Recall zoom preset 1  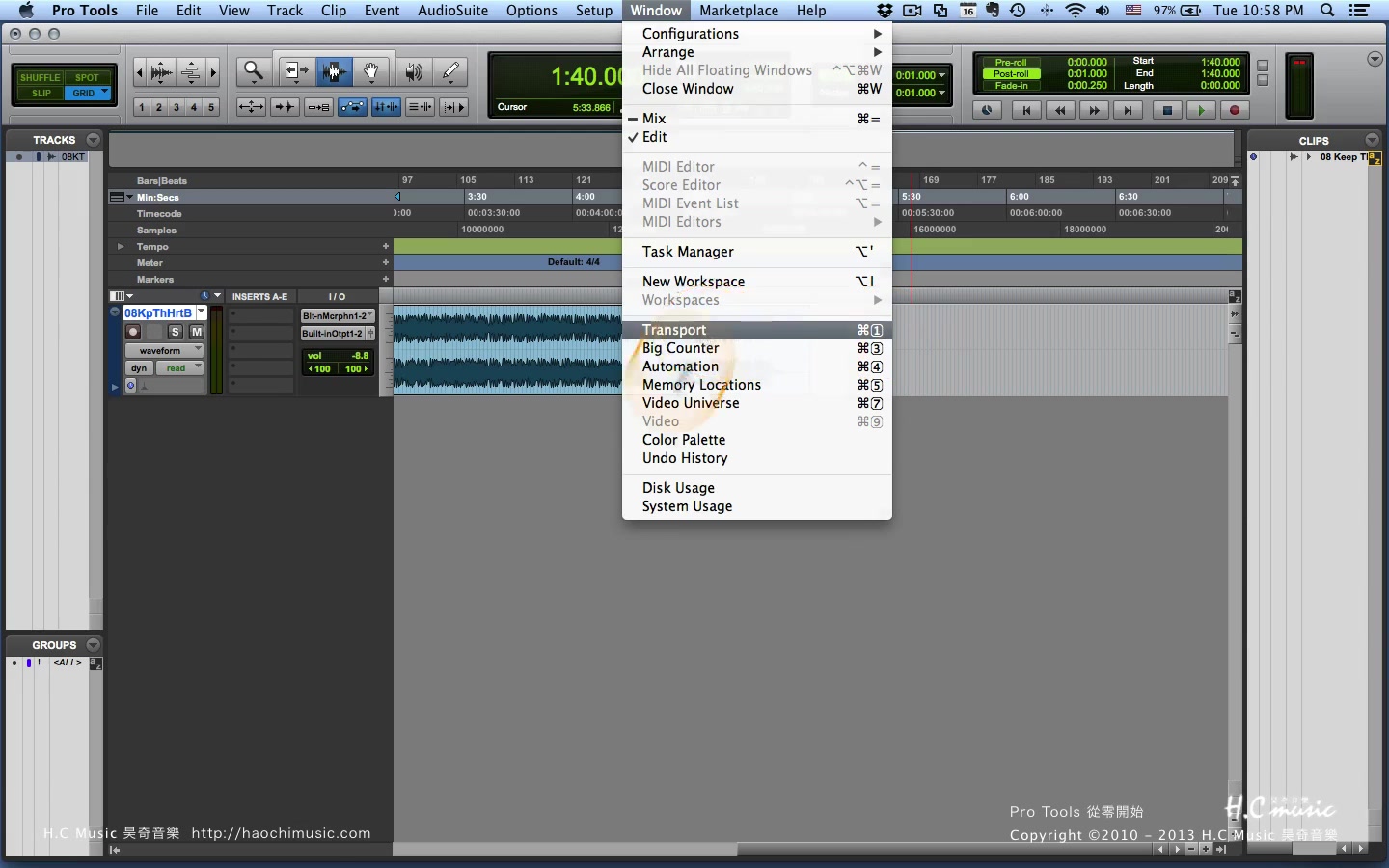tap(142, 107)
